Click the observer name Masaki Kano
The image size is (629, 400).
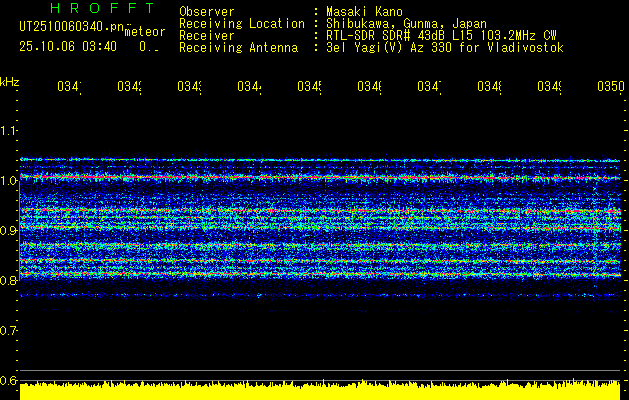[x=364, y=12]
